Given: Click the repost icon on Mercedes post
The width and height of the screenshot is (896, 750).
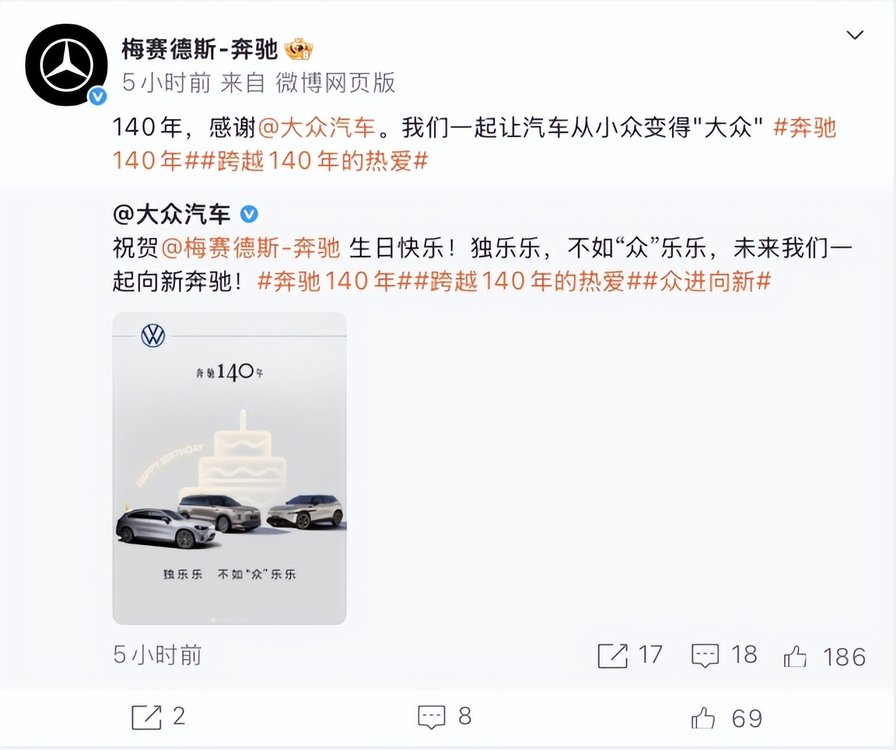Looking at the screenshot, I should 146,717.
